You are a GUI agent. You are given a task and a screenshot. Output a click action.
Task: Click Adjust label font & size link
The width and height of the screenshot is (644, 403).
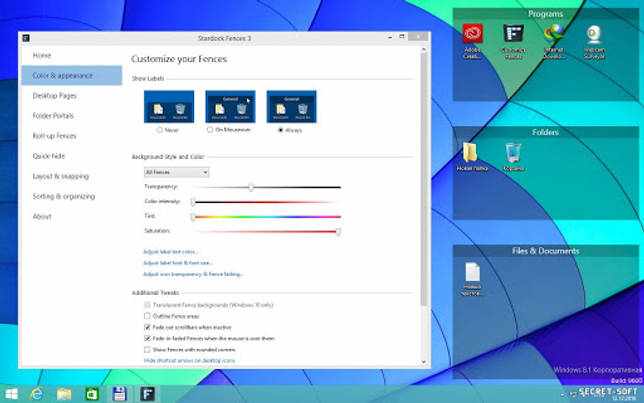point(178,263)
